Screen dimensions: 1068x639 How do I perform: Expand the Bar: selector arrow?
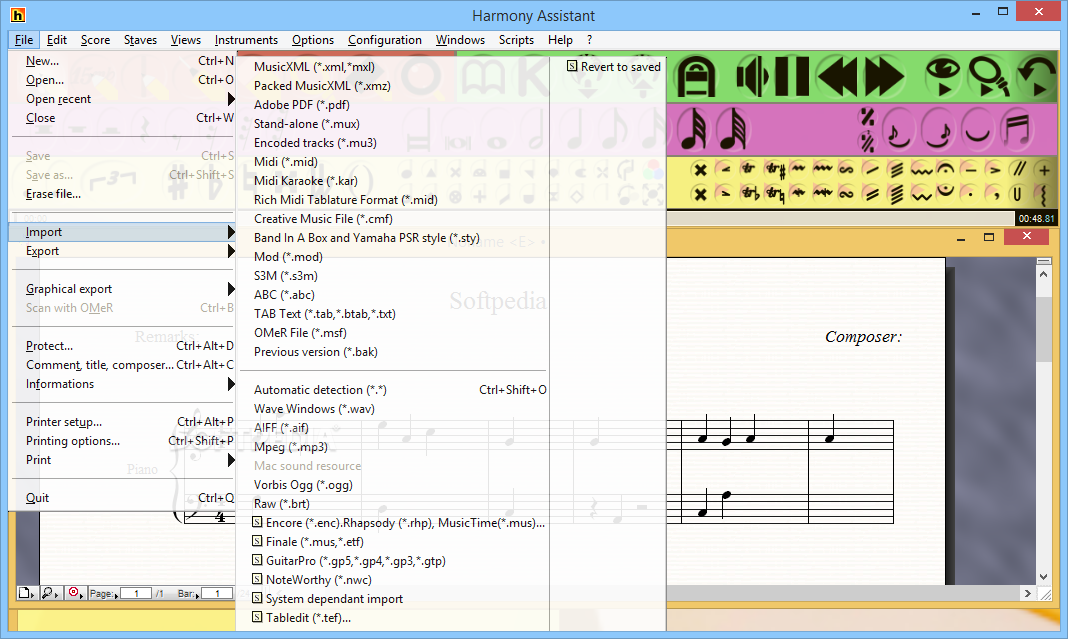(197, 596)
